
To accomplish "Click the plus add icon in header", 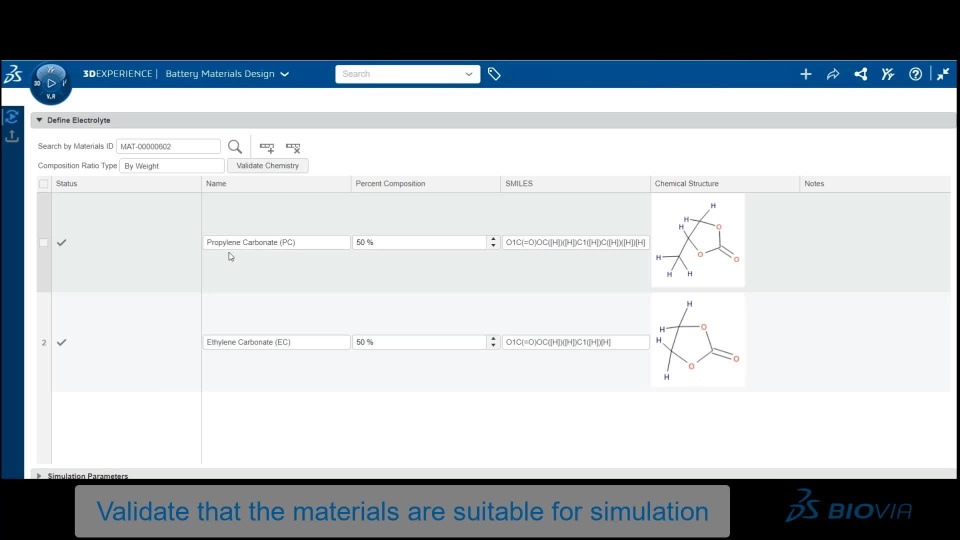I will pyautogui.click(x=806, y=74).
